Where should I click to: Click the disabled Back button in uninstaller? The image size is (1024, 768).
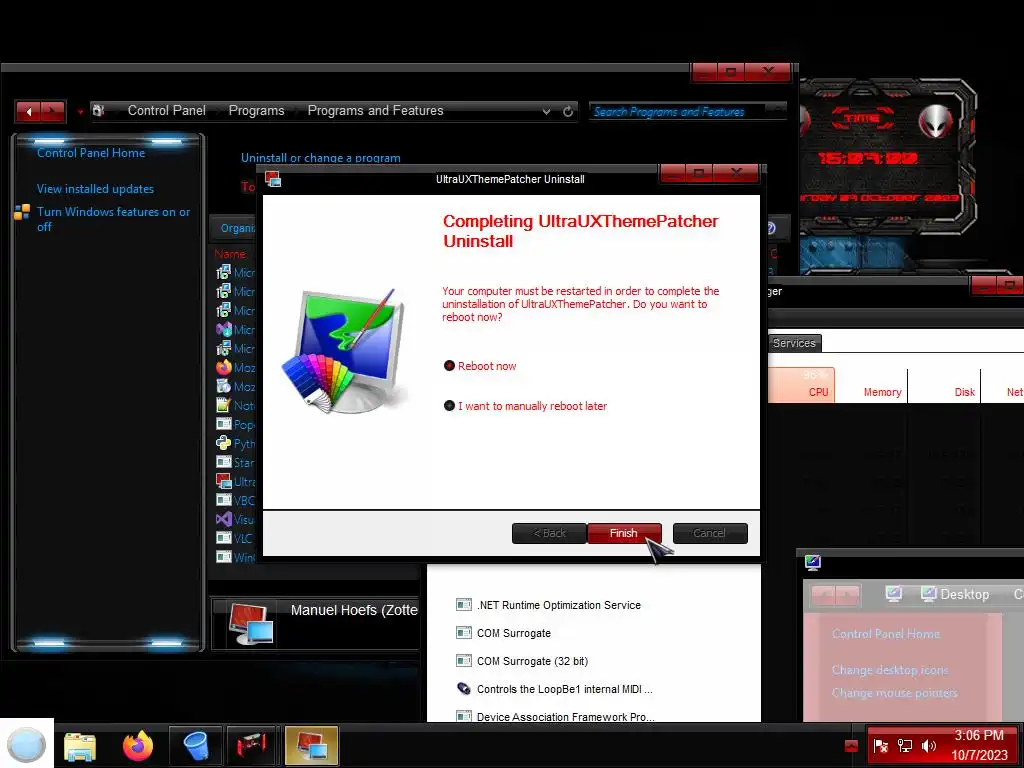pyautogui.click(x=549, y=533)
